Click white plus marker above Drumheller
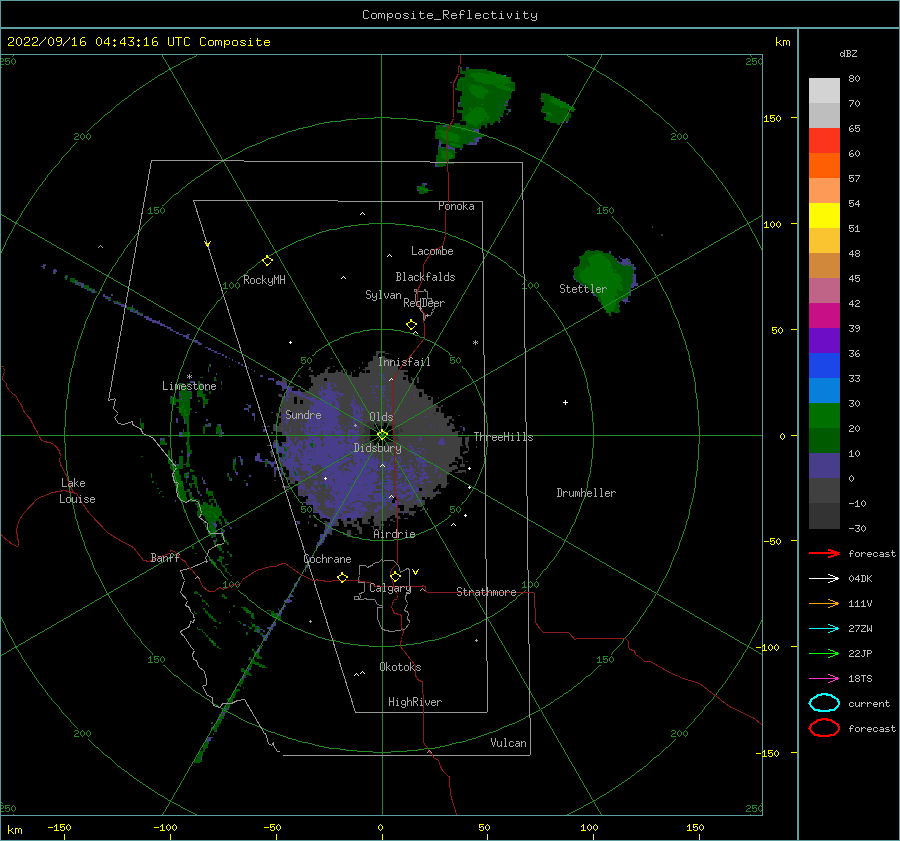The image size is (900, 841). click(565, 402)
